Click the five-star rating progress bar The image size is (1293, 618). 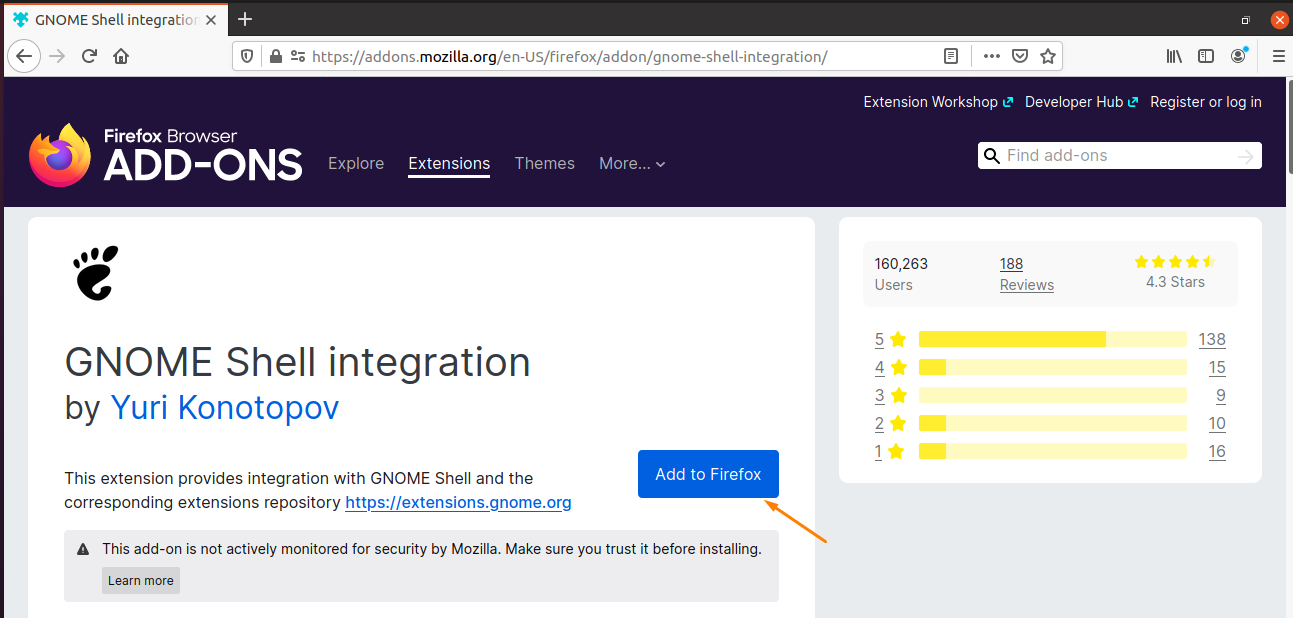click(1053, 339)
